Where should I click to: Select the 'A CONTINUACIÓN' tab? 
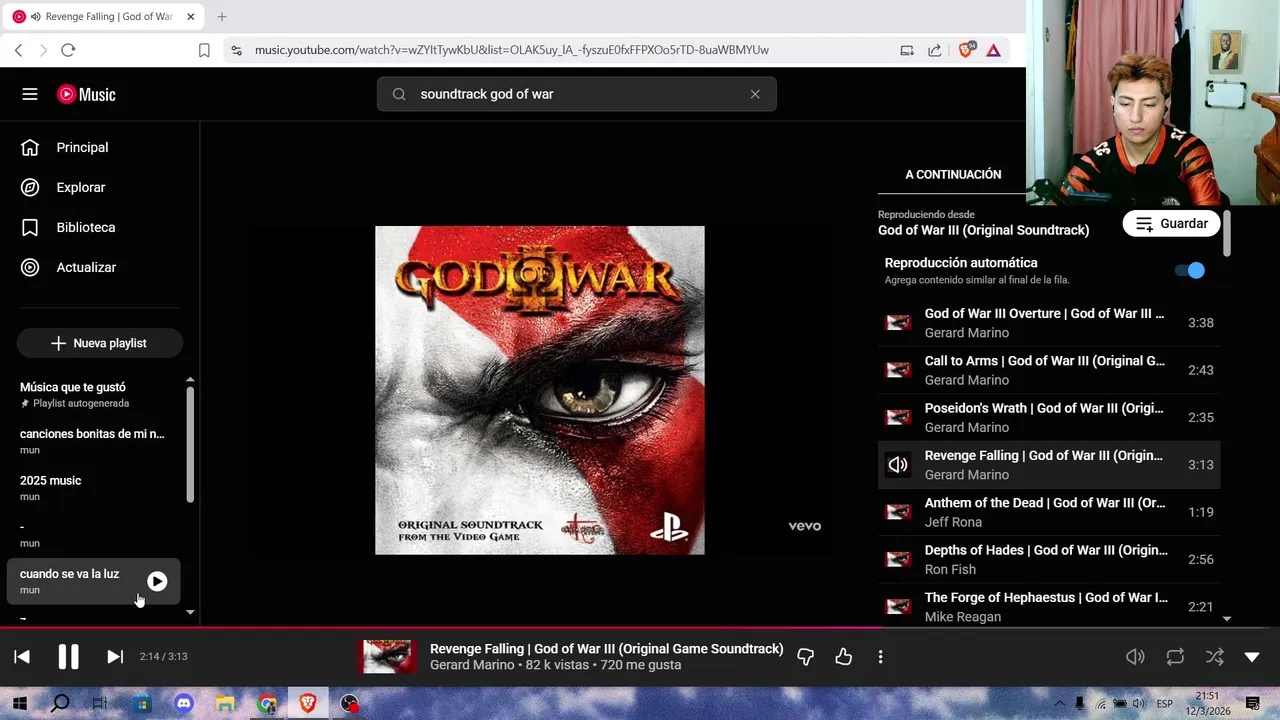point(953,174)
